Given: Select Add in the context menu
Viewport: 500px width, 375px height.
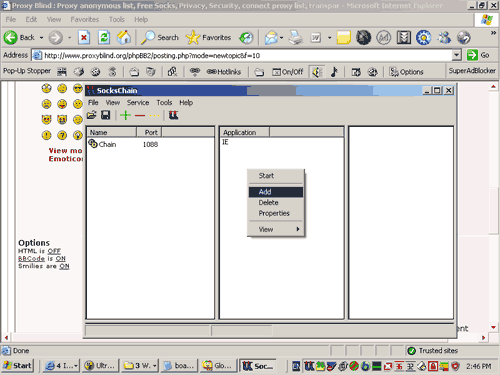Looking at the screenshot, I should 276,192.
